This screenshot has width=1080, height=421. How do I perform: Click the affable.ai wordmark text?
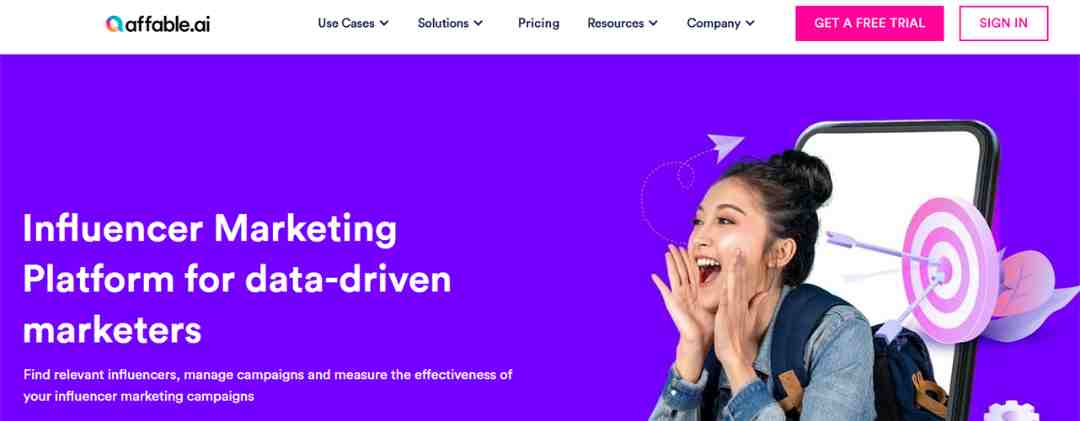167,24
